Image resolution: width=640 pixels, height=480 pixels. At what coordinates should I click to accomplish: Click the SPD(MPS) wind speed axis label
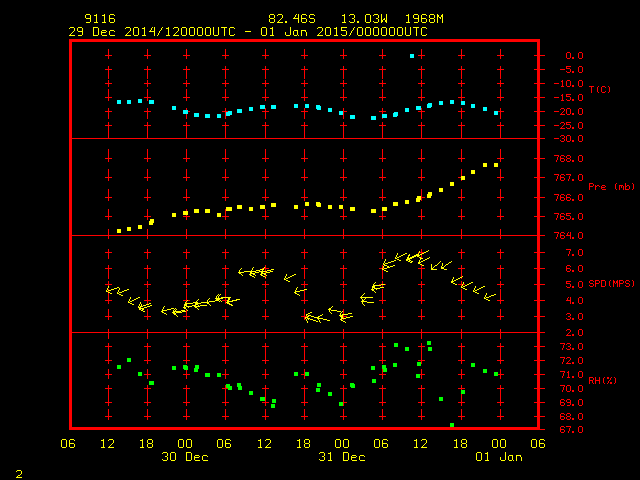pos(611,283)
